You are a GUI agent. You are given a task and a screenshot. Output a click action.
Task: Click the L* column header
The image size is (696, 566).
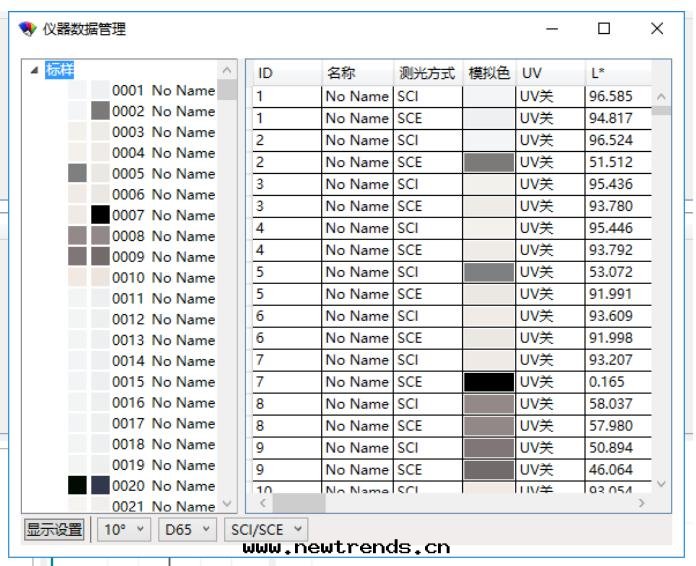click(615, 73)
